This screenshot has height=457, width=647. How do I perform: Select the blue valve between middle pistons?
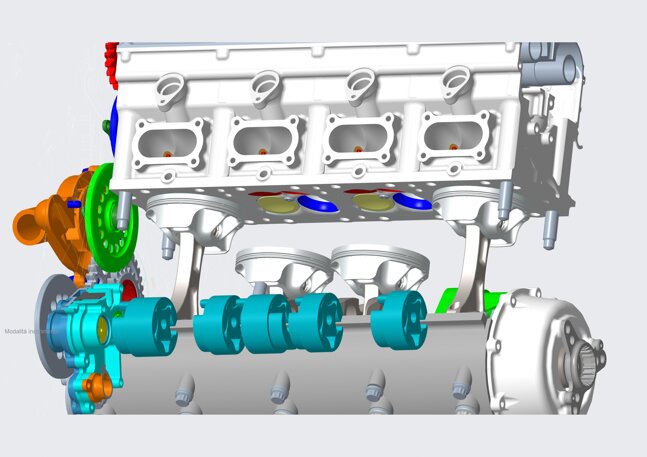[316, 204]
